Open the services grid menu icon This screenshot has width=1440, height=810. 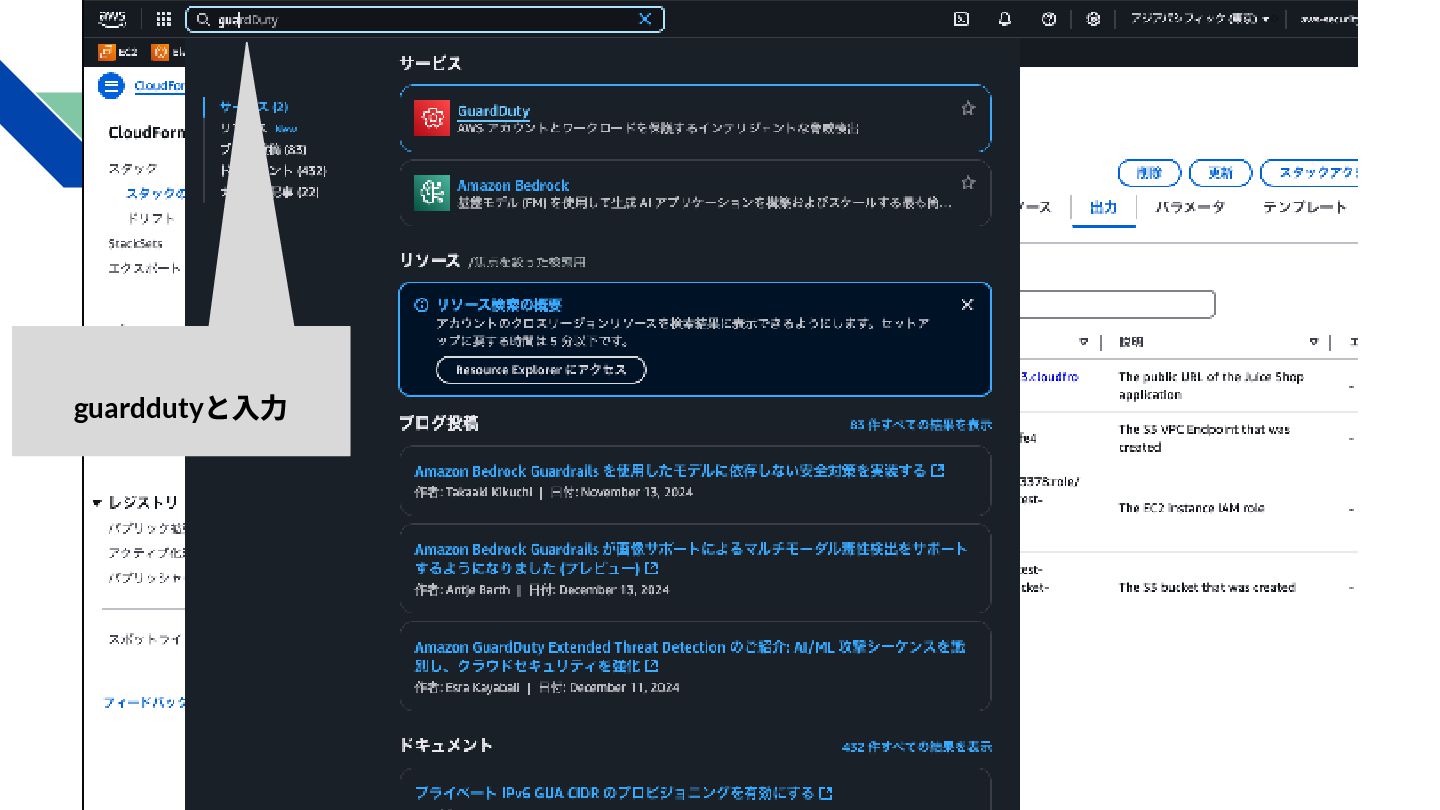164,19
